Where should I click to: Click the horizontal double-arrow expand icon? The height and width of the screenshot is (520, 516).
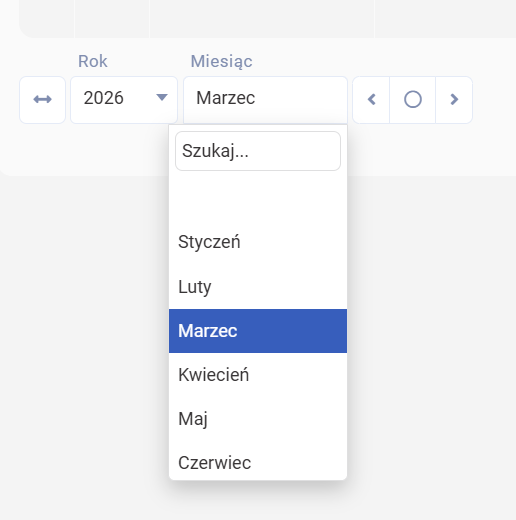tap(42, 99)
